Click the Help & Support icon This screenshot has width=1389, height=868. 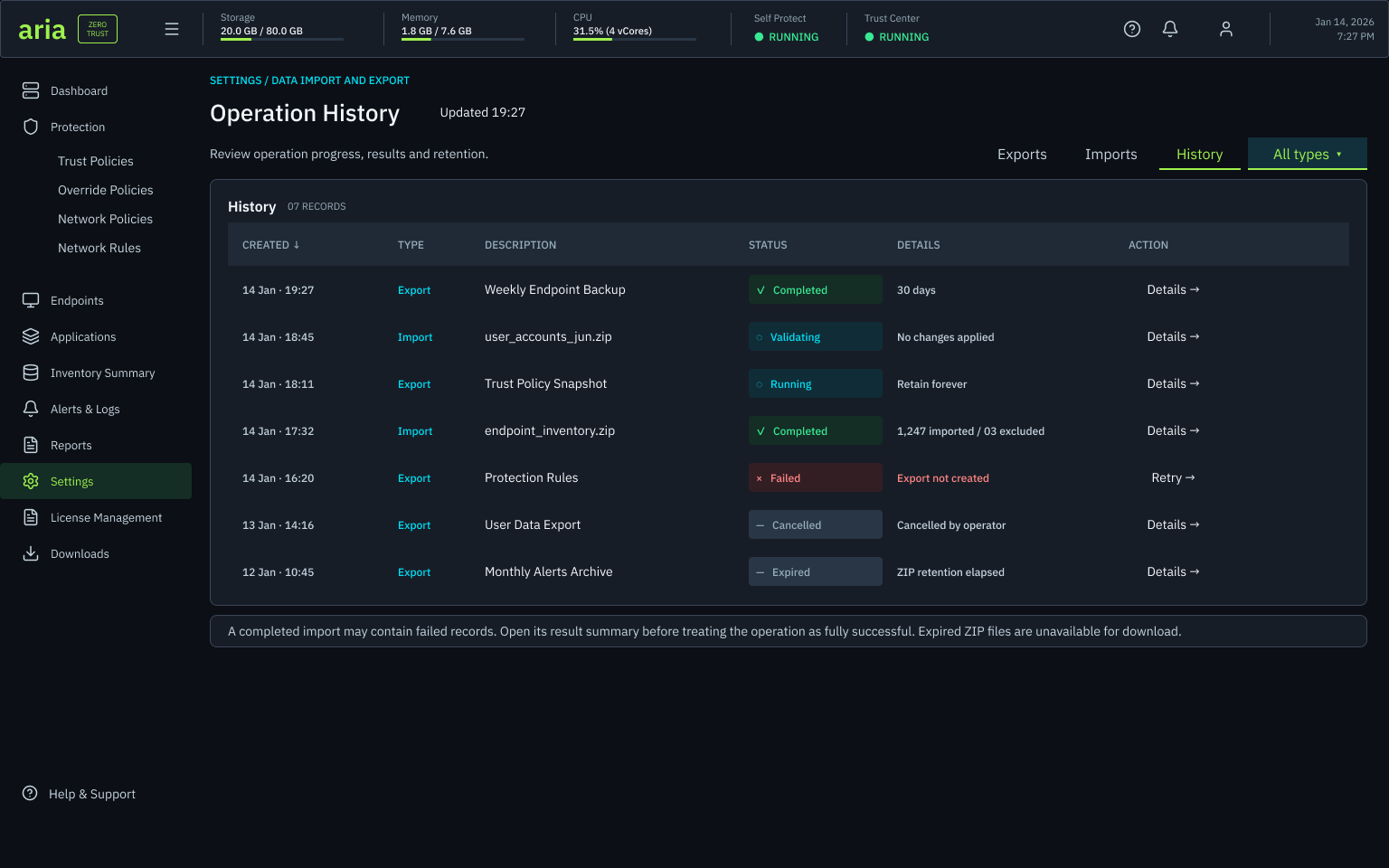(x=31, y=794)
